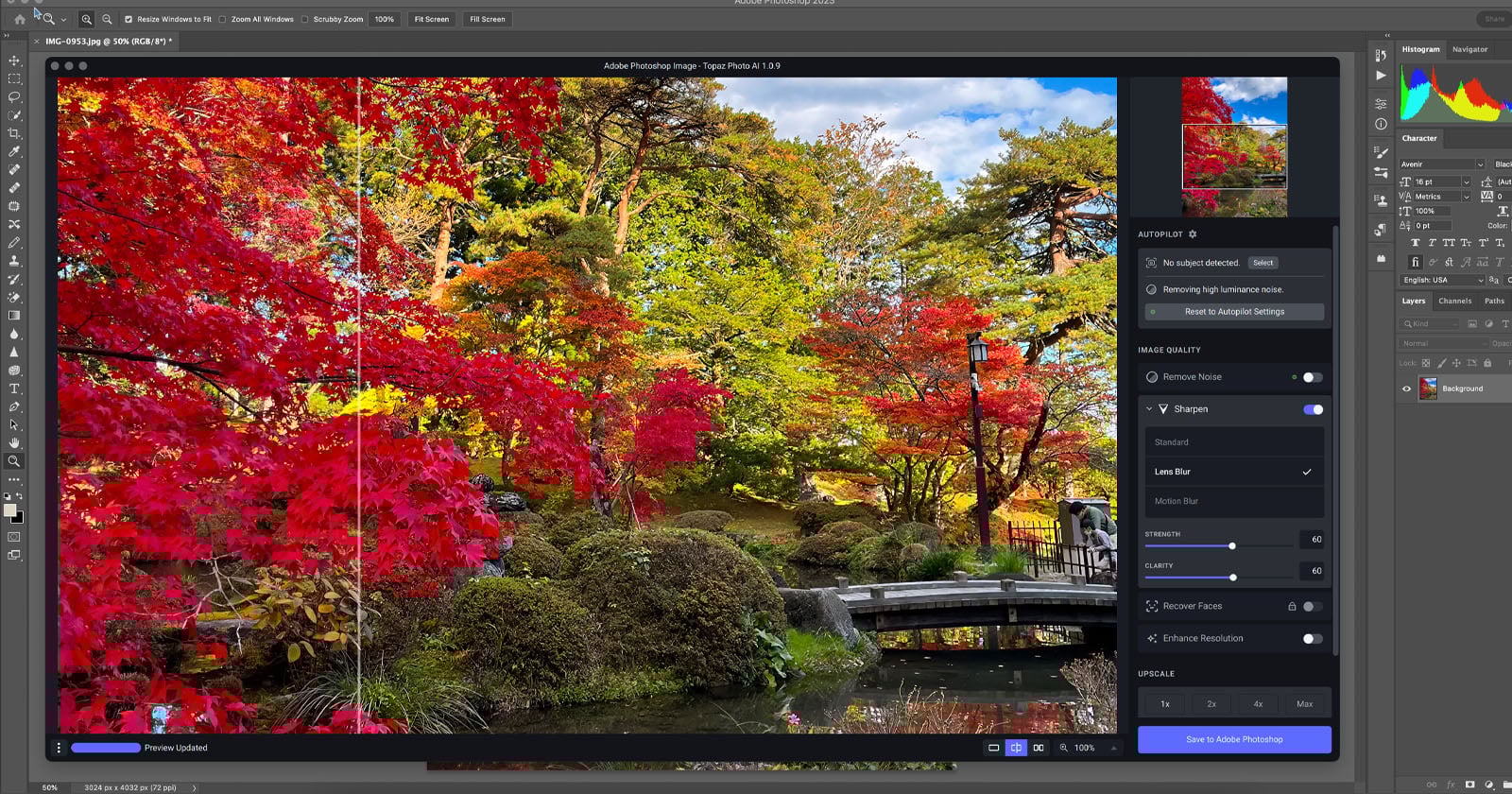
Task: Choose the Zoom In magnifier mode
Action: pos(86,19)
